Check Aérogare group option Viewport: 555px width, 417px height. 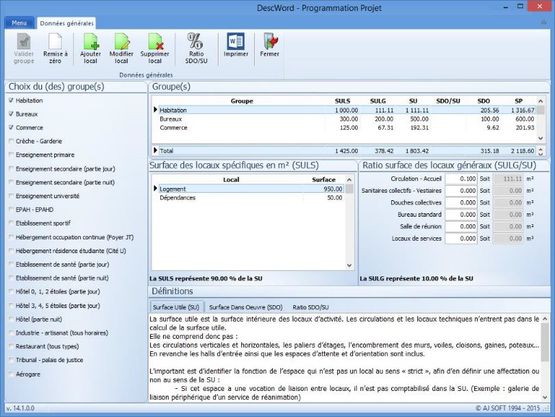coord(11,374)
